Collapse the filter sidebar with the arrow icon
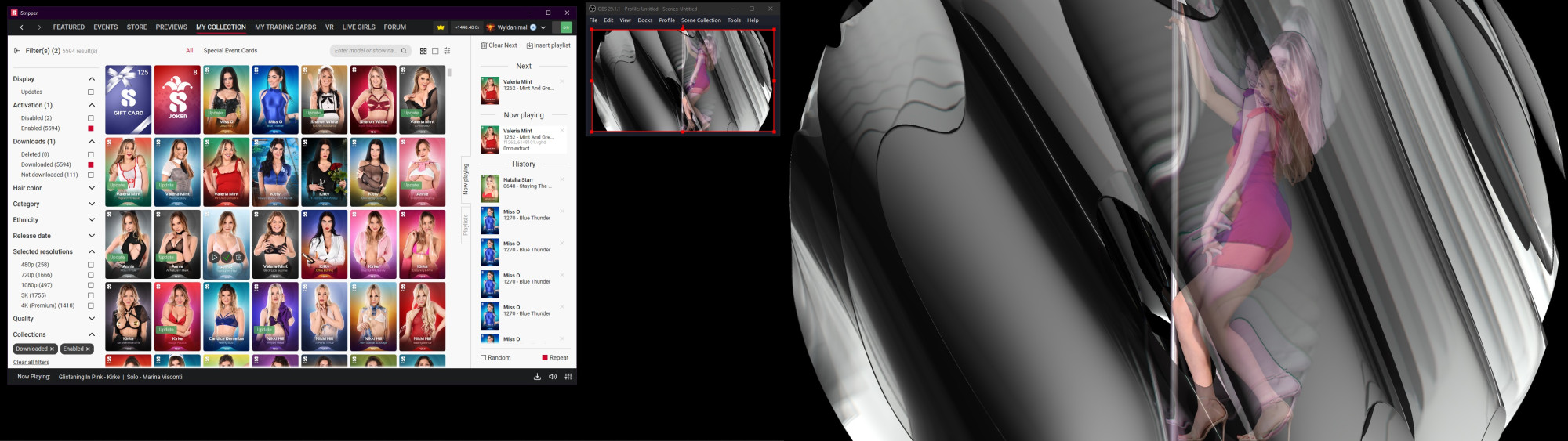 click(x=16, y=51)
